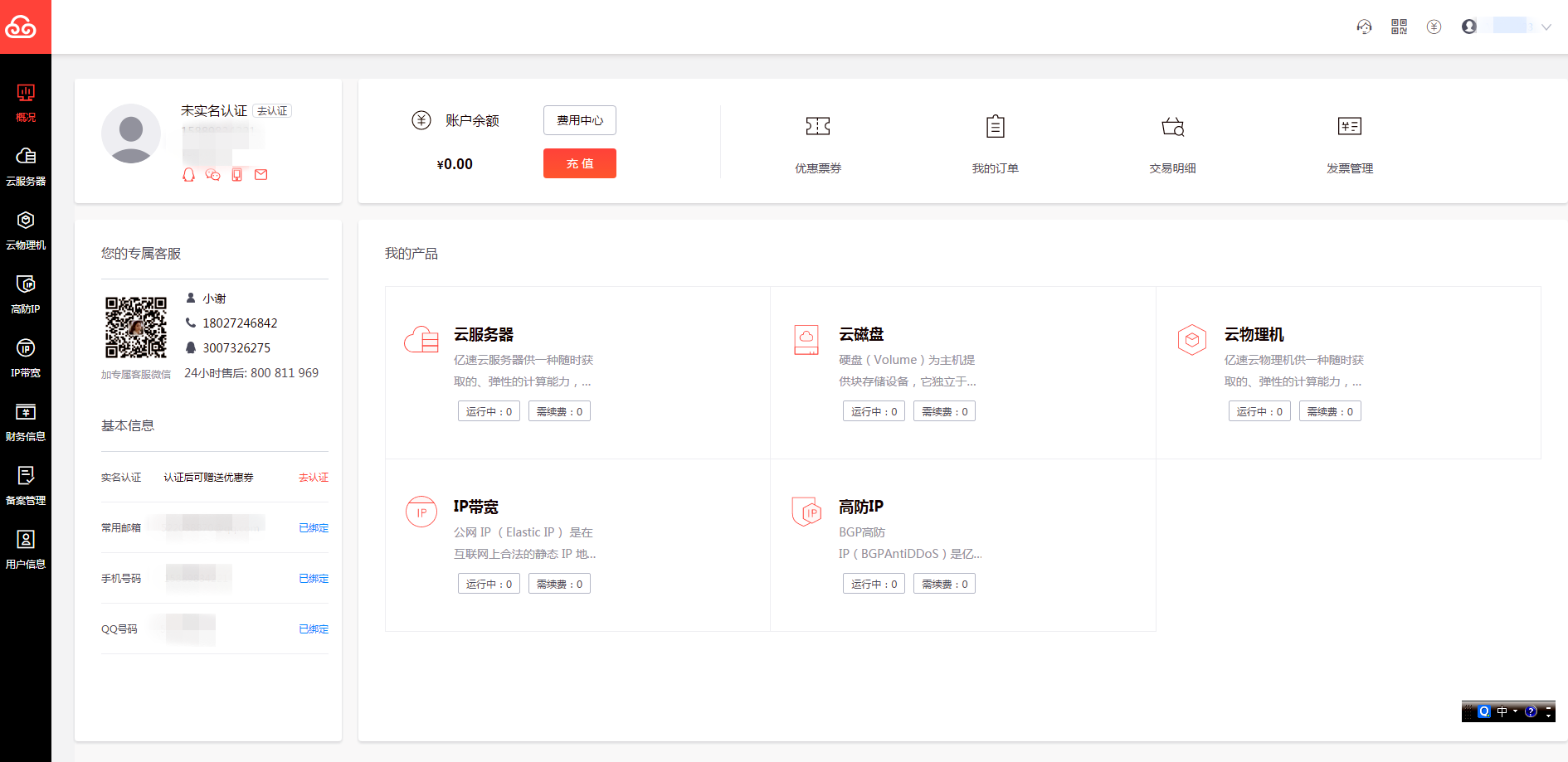Click 已绑定 next to 手机号码
Screen dimensions: 1568x762
click(313, 579)
